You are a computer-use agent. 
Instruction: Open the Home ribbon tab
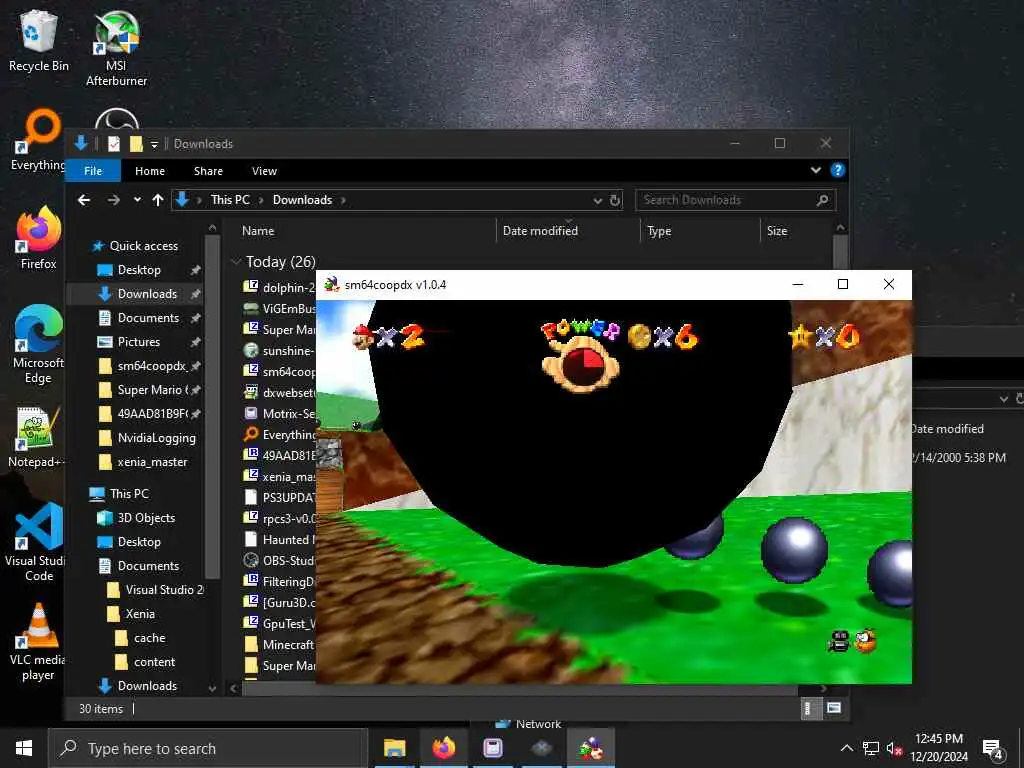coord(150,170)
